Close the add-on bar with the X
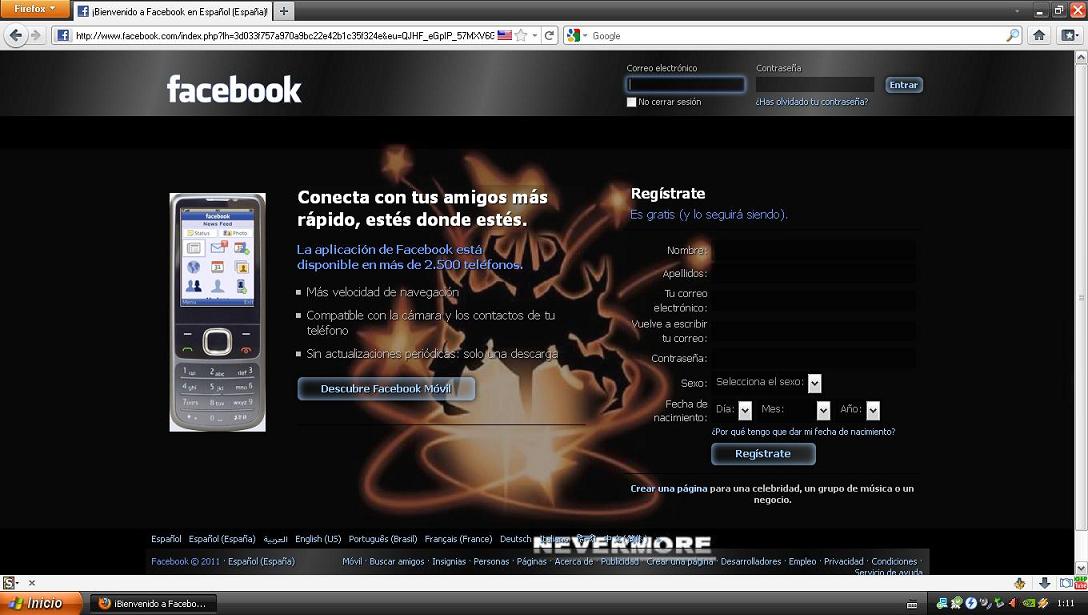 pos(32,583)
